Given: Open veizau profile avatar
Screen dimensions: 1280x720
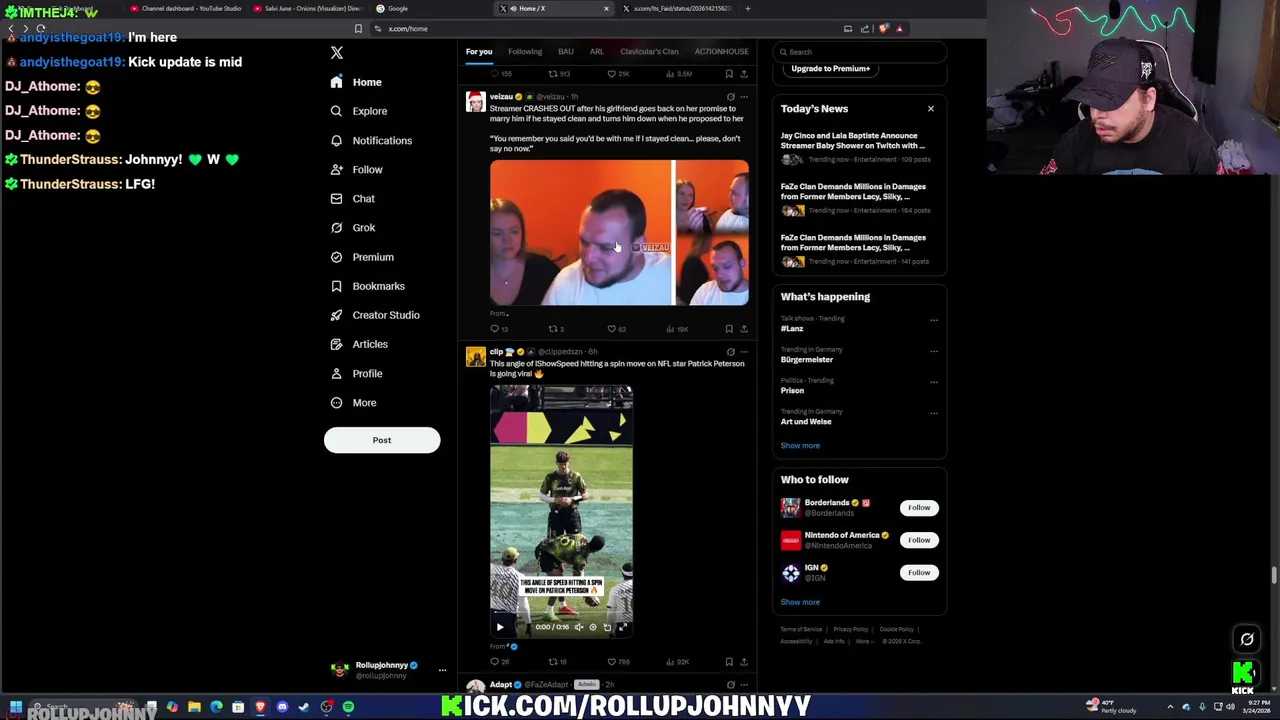Looking at the screenshot, I should (476, 102).
